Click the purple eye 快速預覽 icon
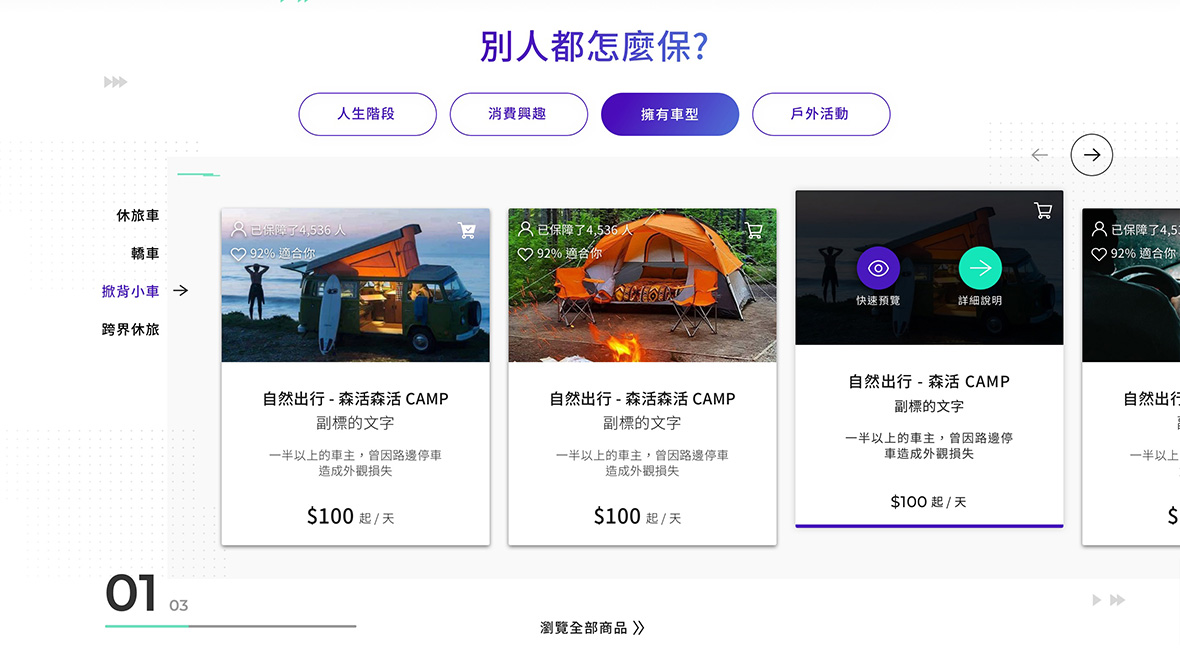 point(878,268)
